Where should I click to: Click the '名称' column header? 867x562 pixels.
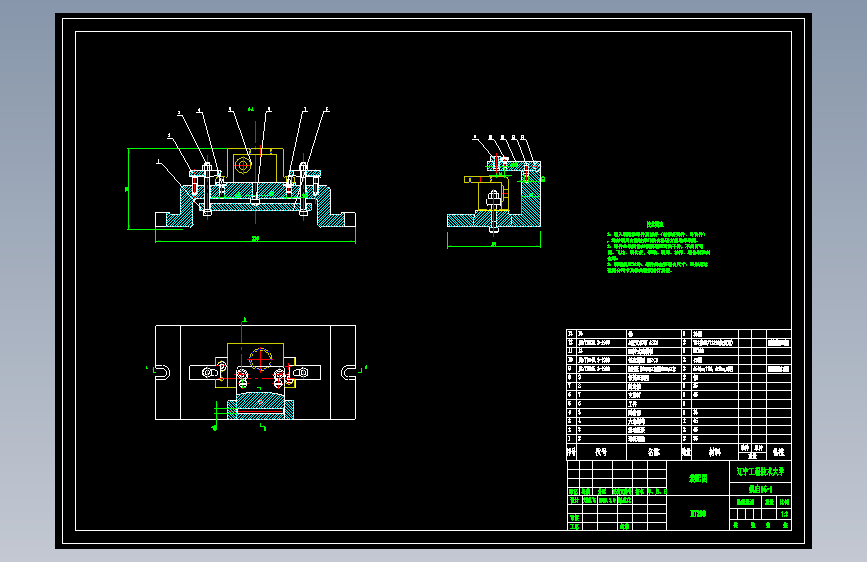[654, 452]
